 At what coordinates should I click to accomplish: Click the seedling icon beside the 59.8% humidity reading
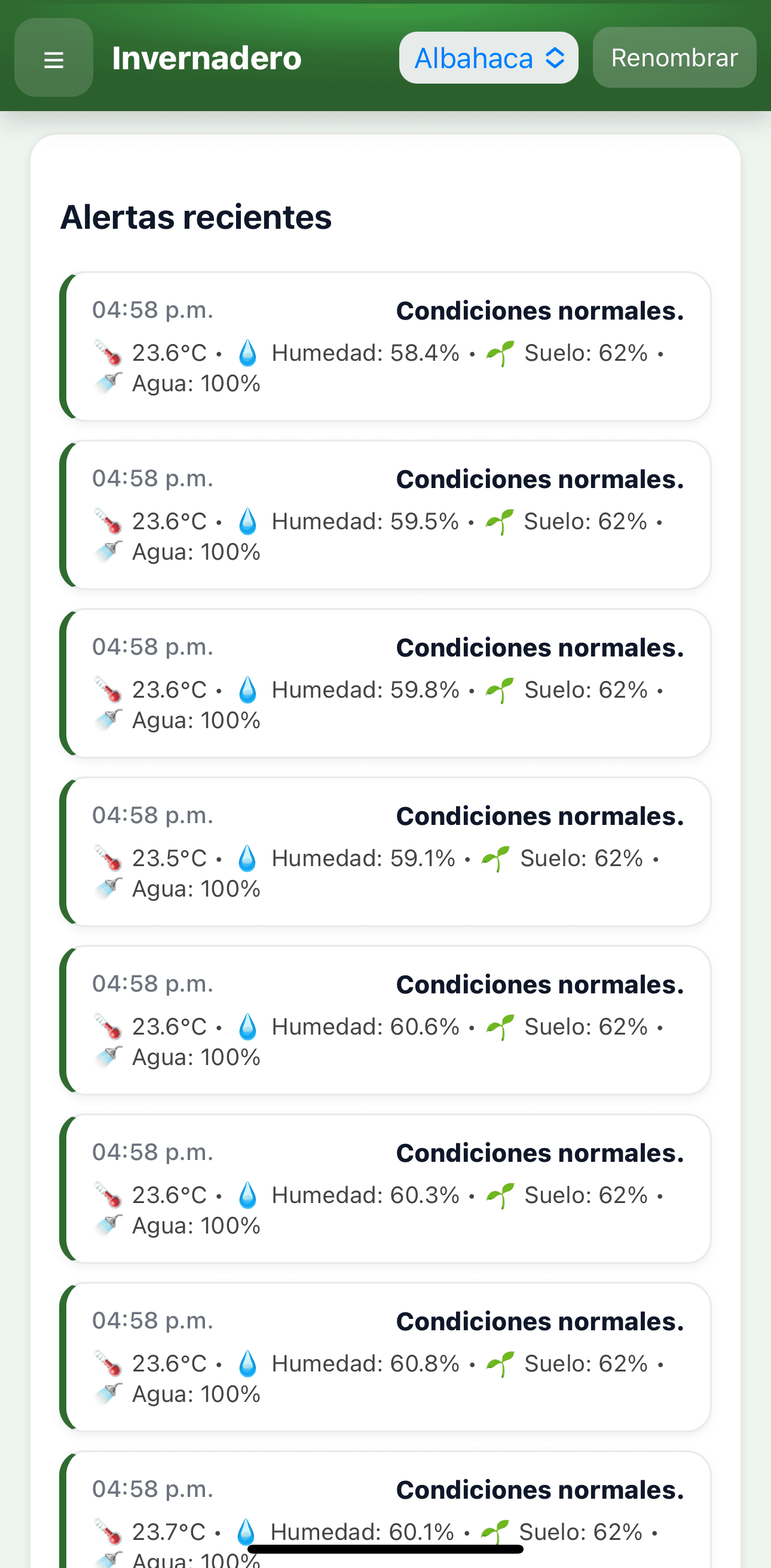[x=500, y=691]
